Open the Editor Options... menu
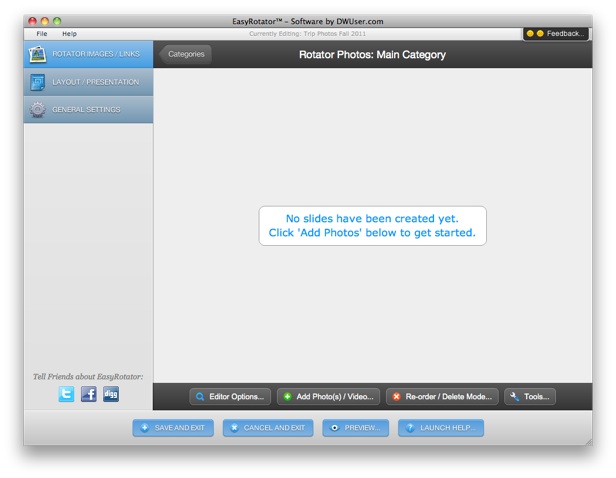The width and height of the screenshot is (616, 478). (229, 397)
